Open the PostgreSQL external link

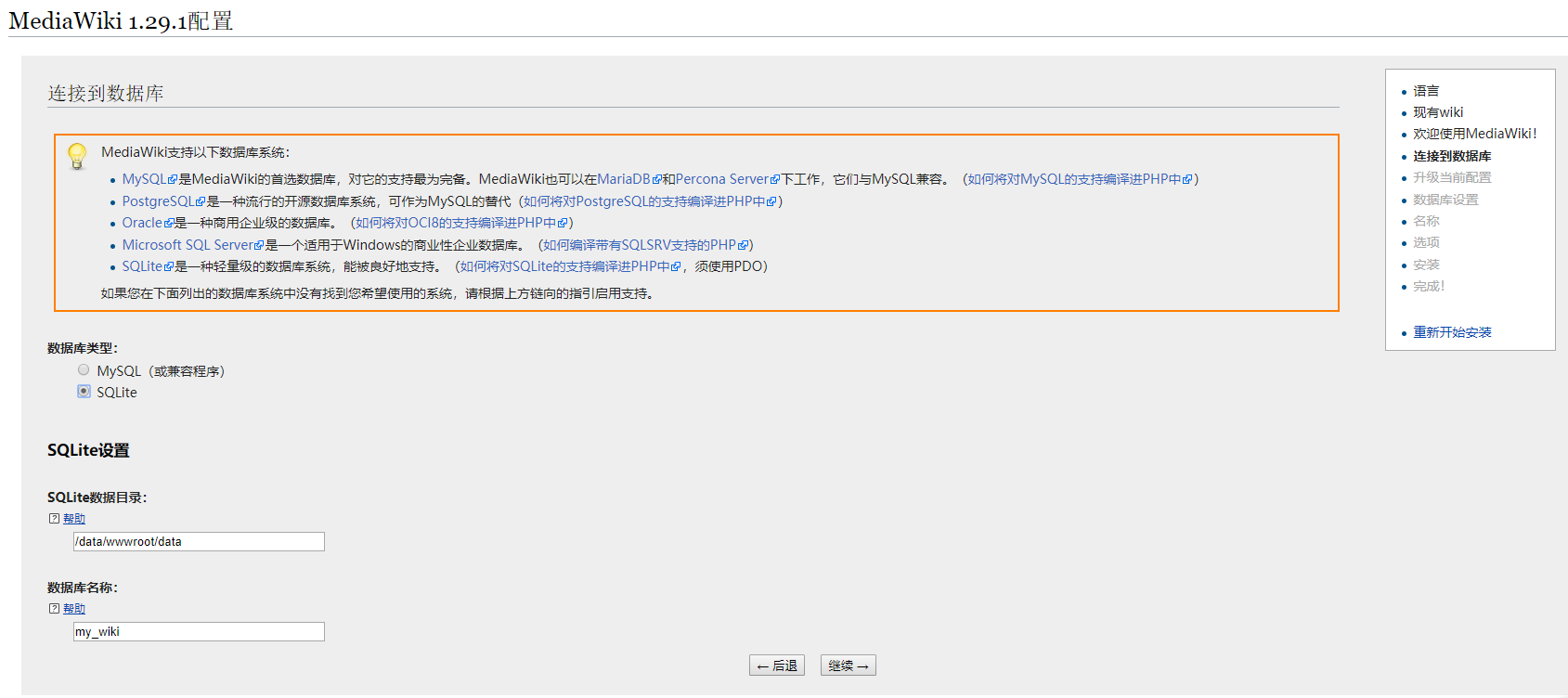pyautogui.click(x=163, y=201)
